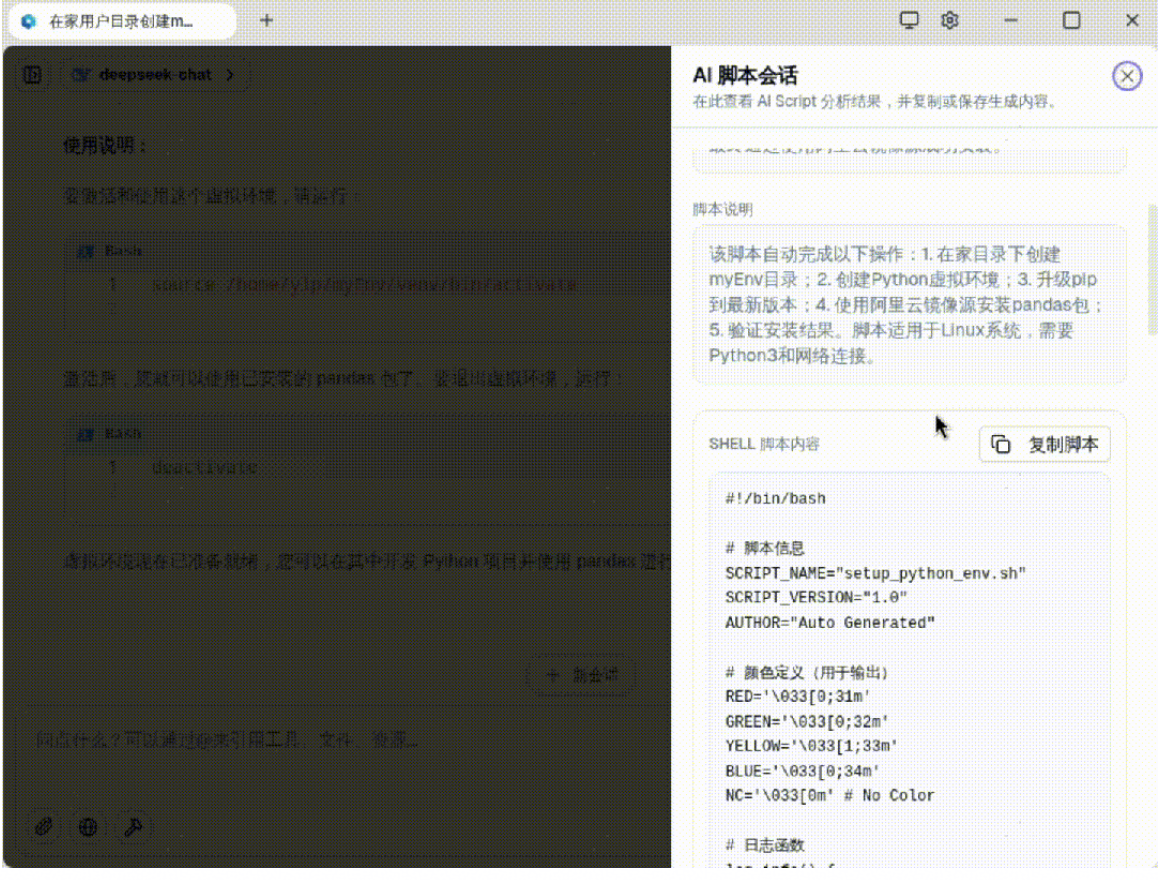Open the wrench tools icon
This screenshot has height=880, width=1158.
tap(132, 826)
